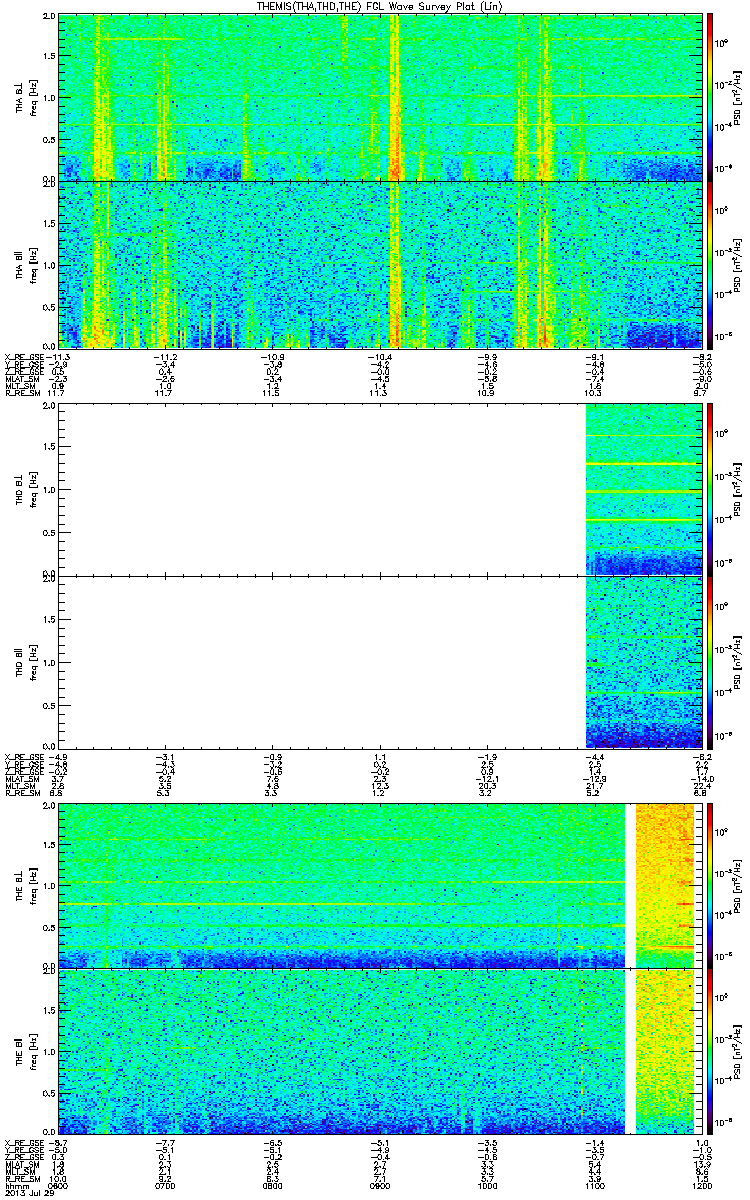Click the THD B-perpendicular panel color bar
This screenshot has height=1200, width=750.
tap(710, 488)
